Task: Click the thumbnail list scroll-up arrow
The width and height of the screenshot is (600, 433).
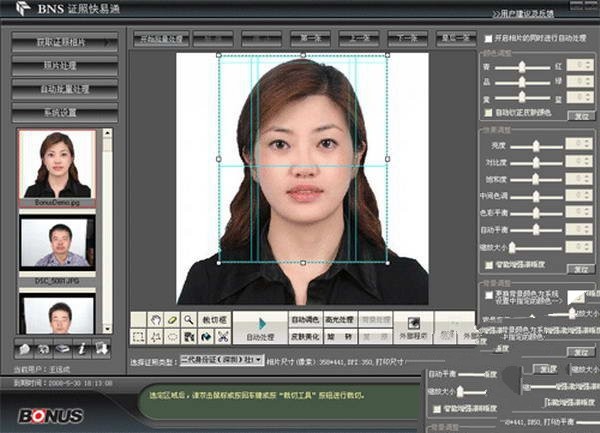Action: click(108, 133)
